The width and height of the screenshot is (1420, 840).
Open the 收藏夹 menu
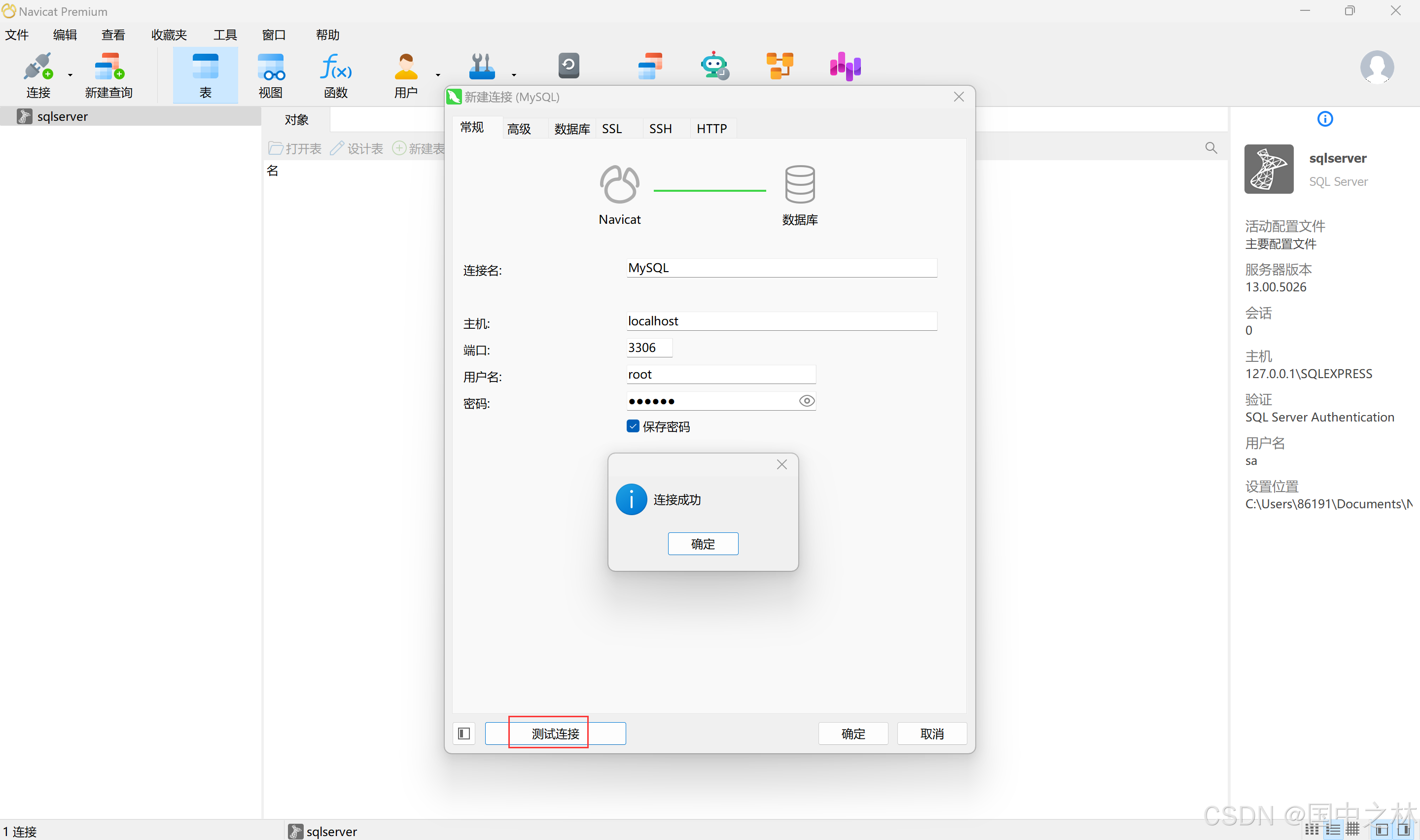tap(169, 35)
